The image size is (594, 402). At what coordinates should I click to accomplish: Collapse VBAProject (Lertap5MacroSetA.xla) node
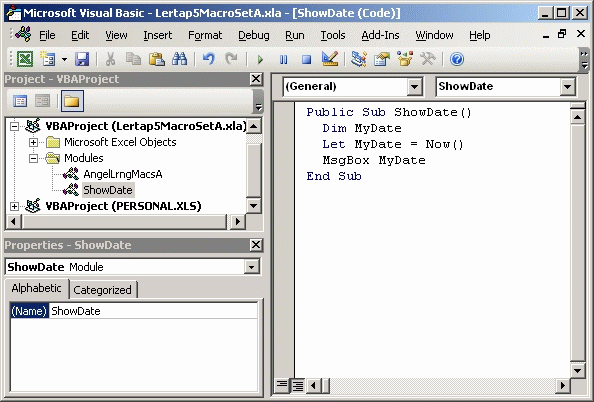pyautogui.click(x=14, y=126)
